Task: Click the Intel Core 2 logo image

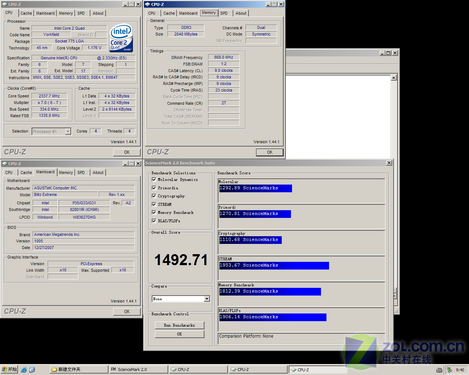Action: pyautogui.click(x=121, y=38)
